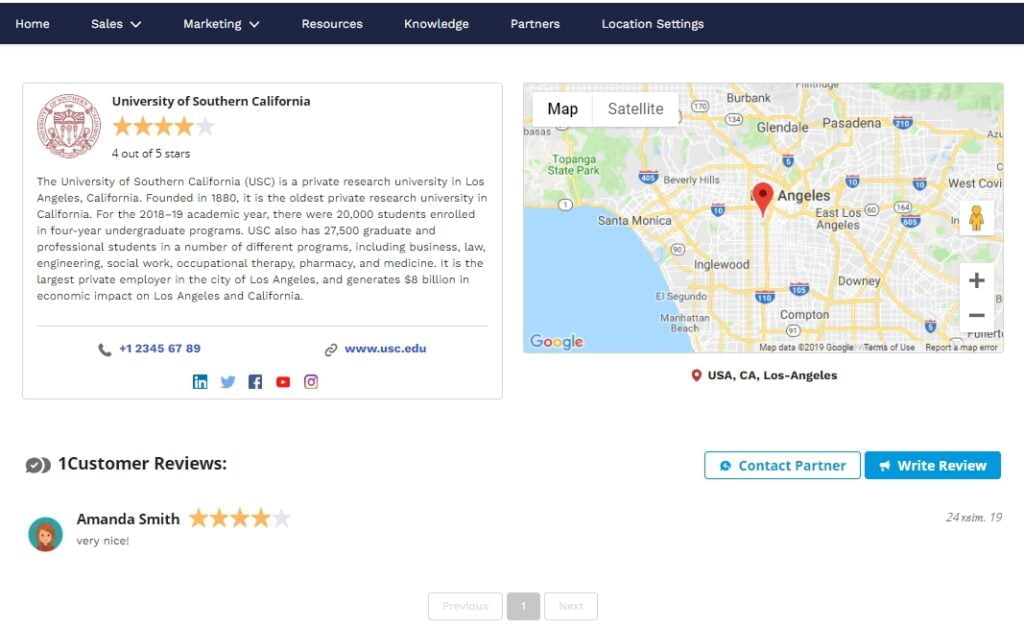The image size is (1024, 628).
Task: Open the Knowledge menu item
Action: pyautogui.click(x=436, y=24)
